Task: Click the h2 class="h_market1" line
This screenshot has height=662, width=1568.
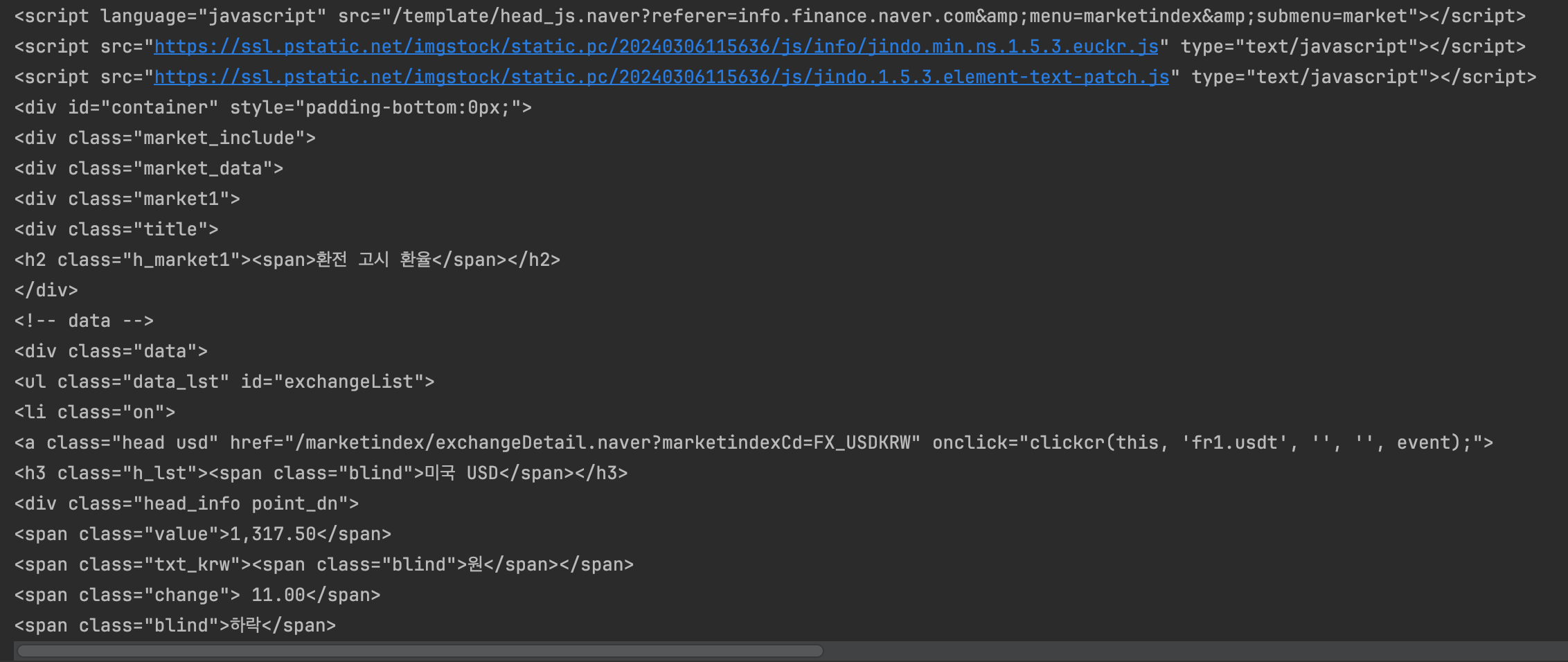Action: coord(287,260)
